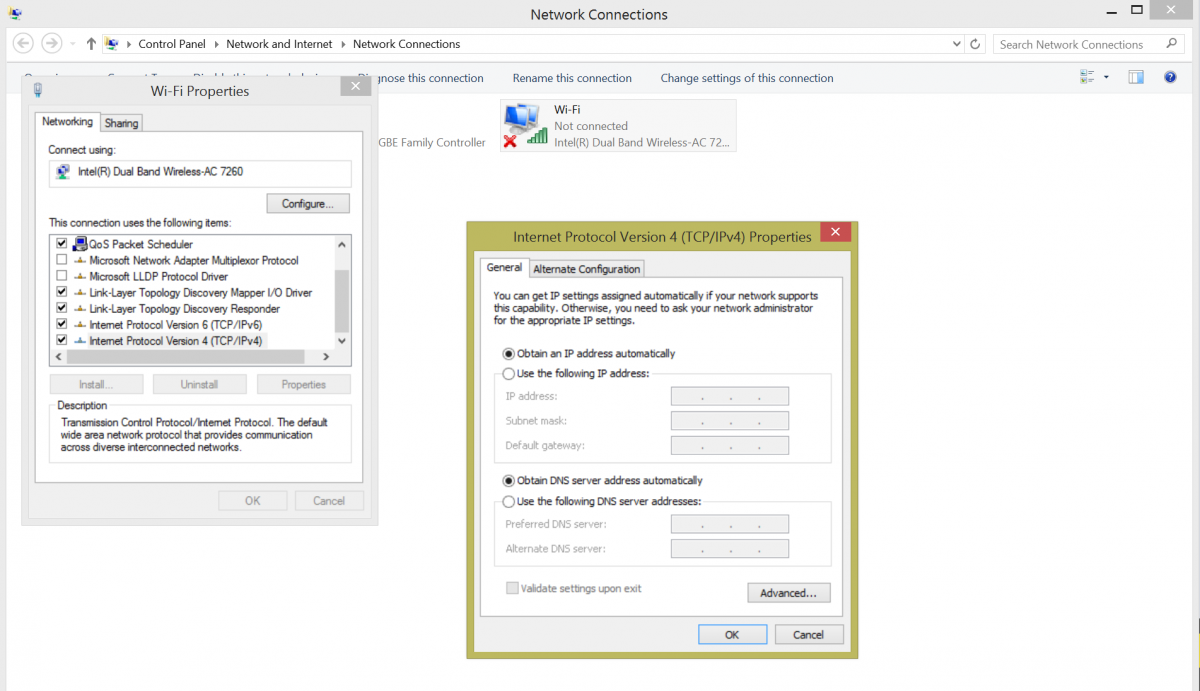This screenshot has height=691, width=1200.
Task: Click the Back navigation arrow
Action: coord(24,44)
